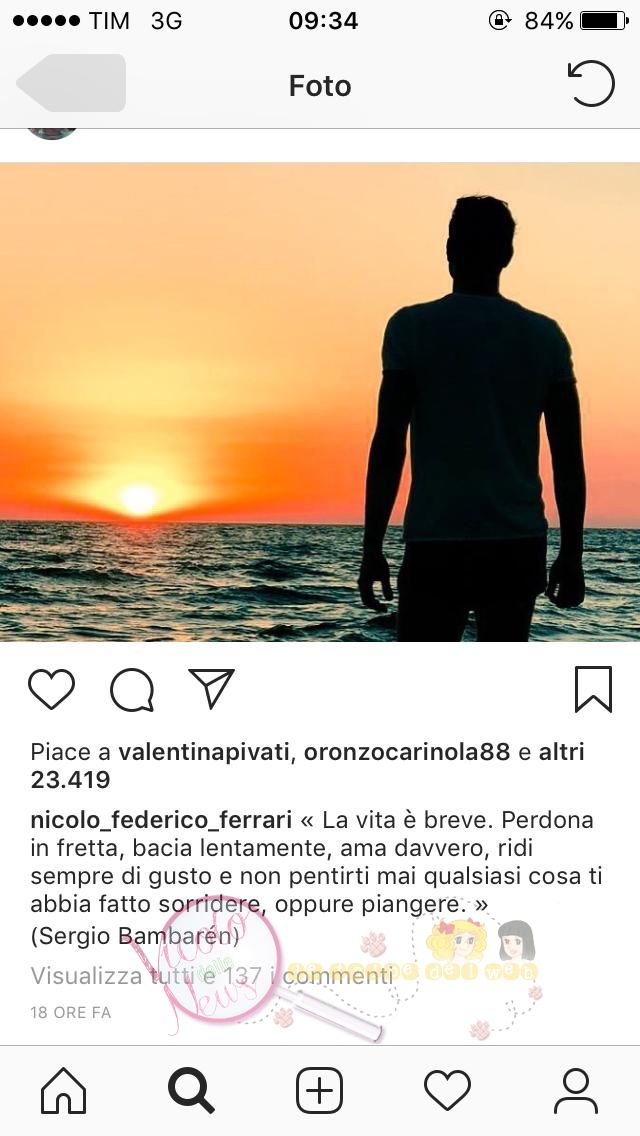Share the post via paper plane icon
This screenshot has height=1136, width=640.
(212, 688)
